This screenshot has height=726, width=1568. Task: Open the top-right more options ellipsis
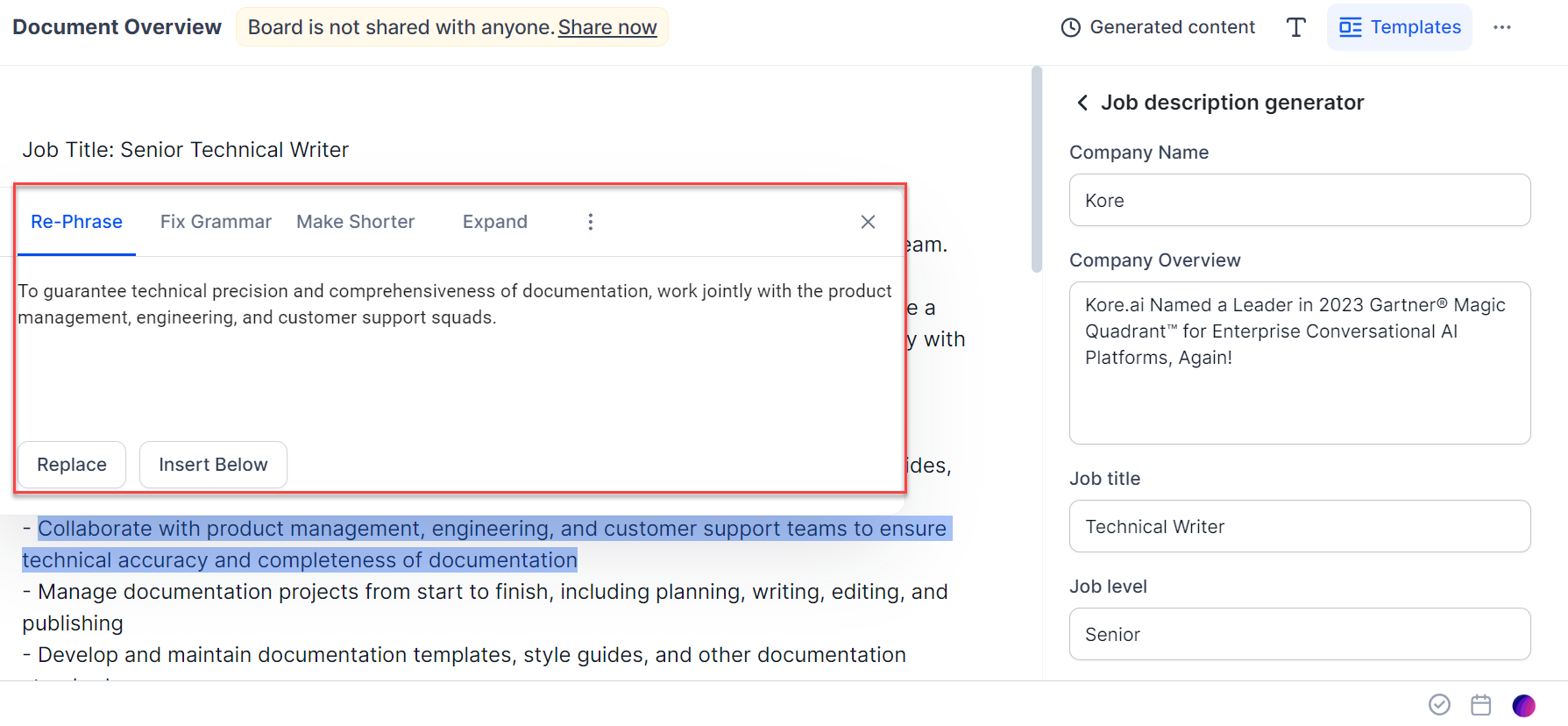pos(1502,27)
